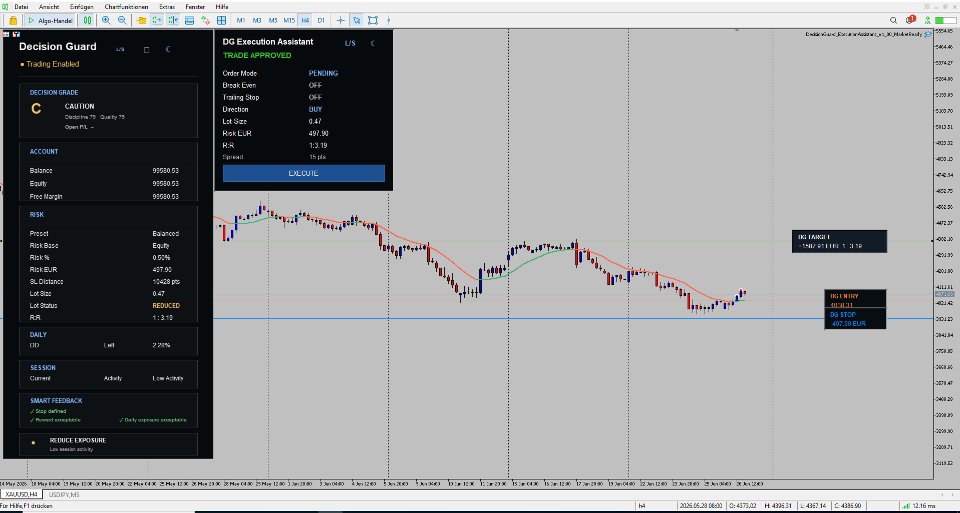Toggle the chart shift icon

(x=173, y=20)
